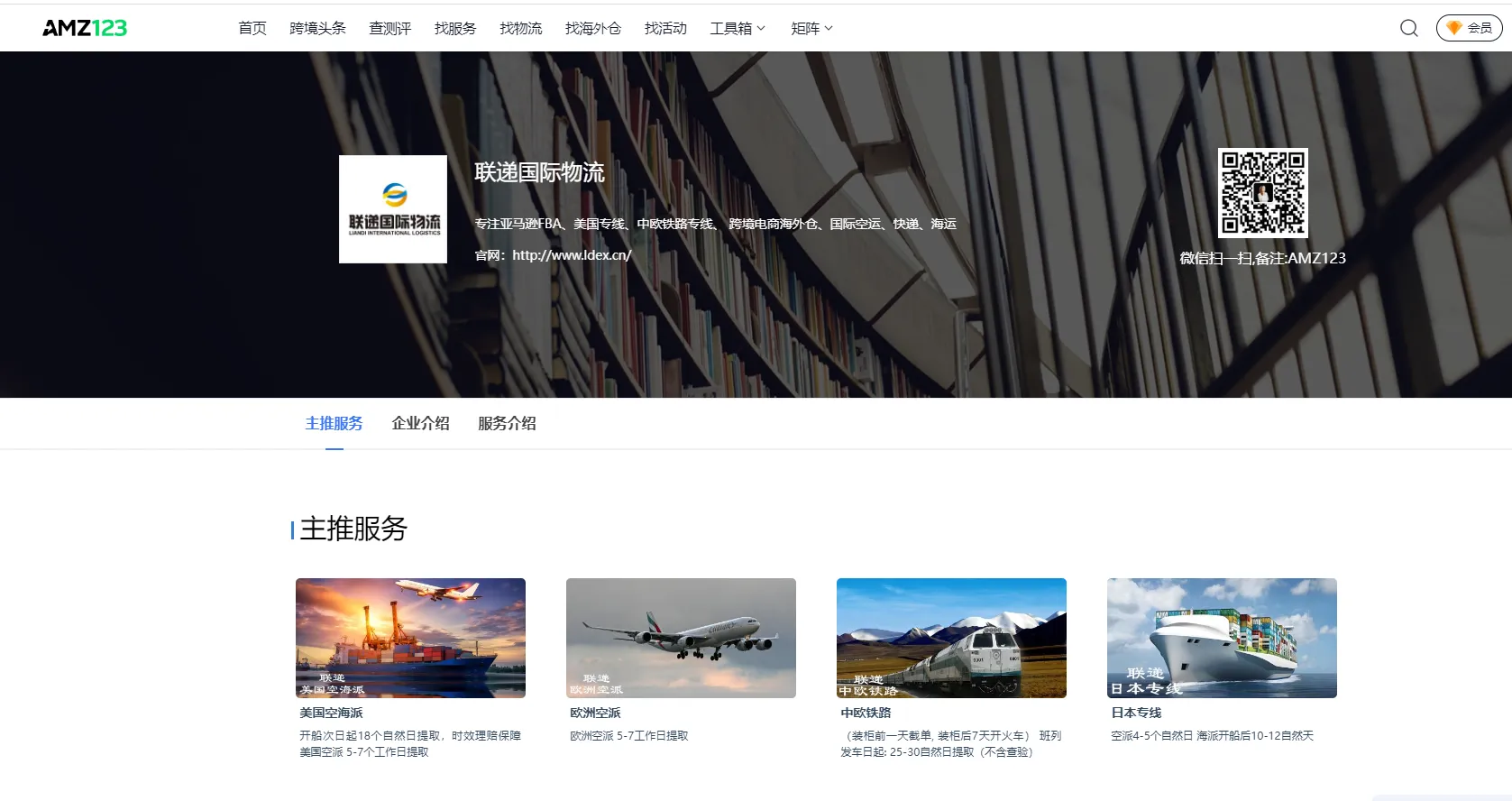The image size is (1512, 801).
Task: Select 查测评 in the top menu
Action: click(390, 28)
